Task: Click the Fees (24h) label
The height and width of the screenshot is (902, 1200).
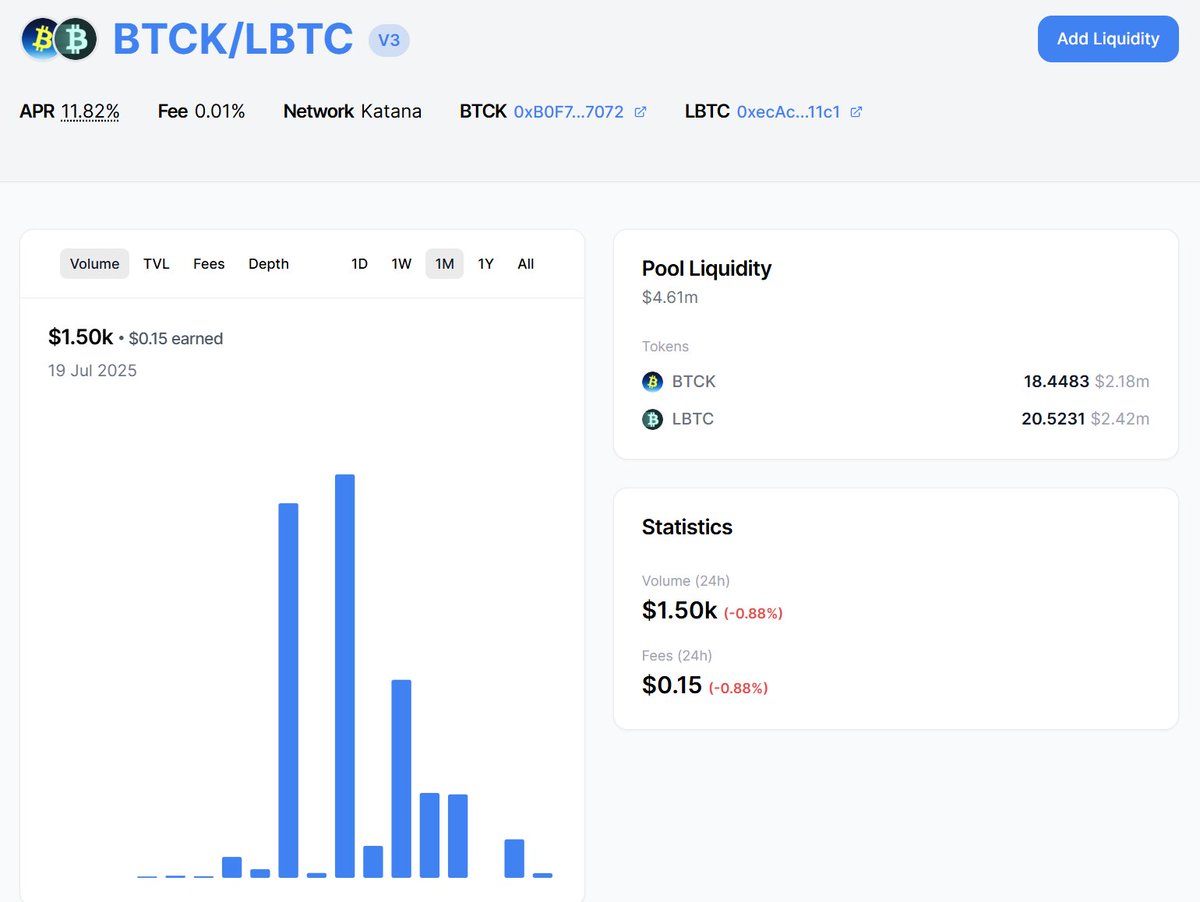Action: [x=677, y=656]
